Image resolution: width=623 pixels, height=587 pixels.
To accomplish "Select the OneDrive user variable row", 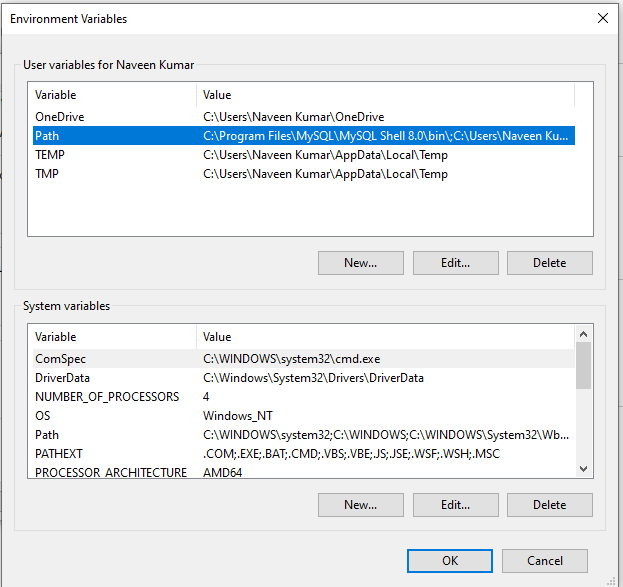I will [x=304, y=117].
